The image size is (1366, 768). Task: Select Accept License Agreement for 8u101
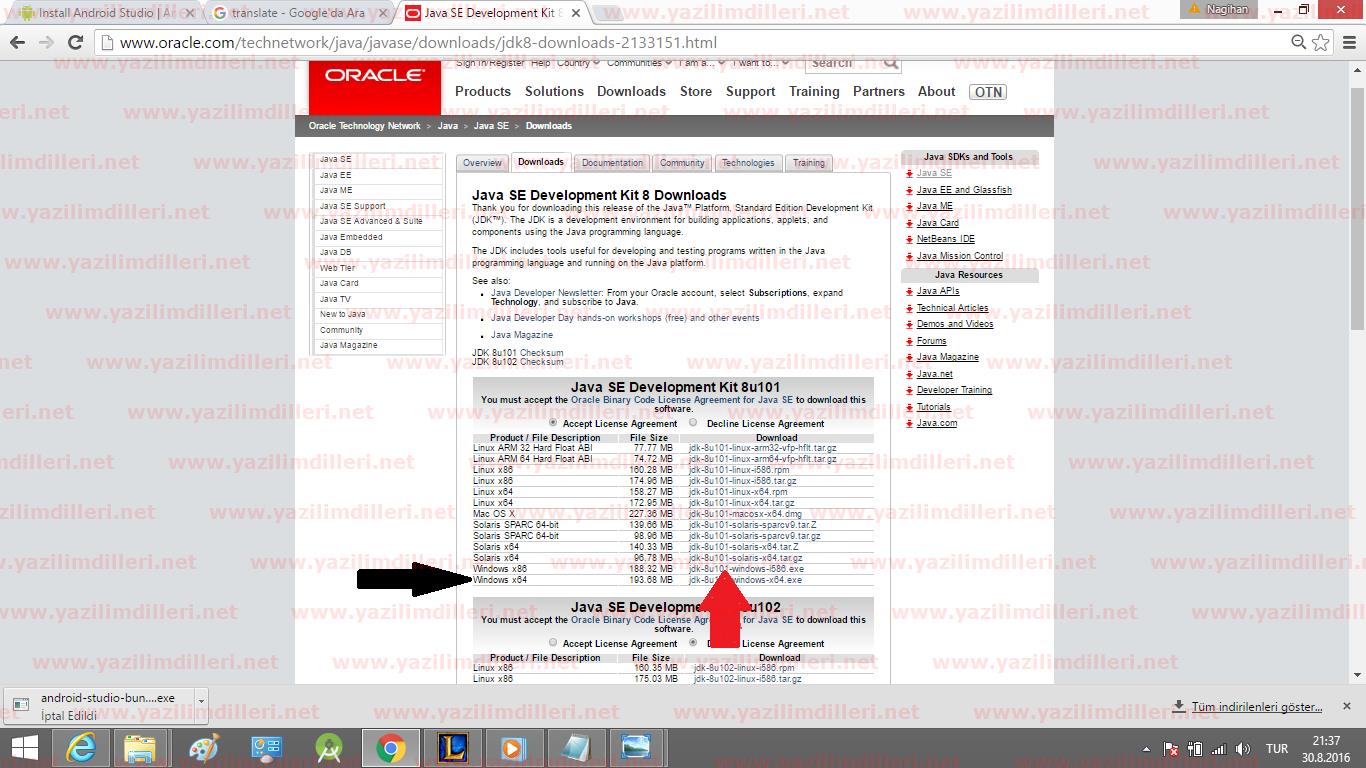[553, 423]
